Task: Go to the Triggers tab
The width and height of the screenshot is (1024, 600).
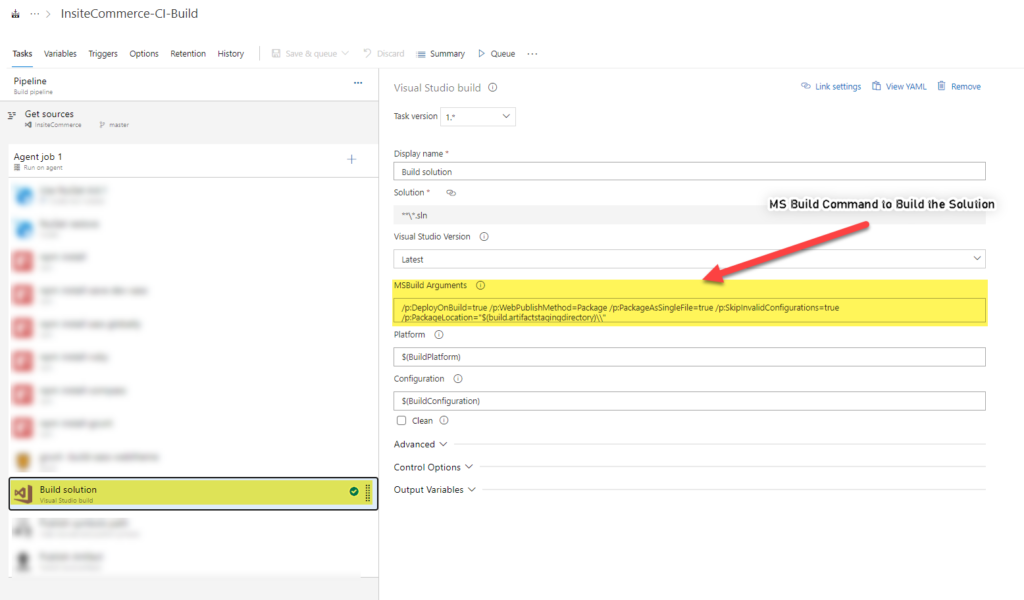Action: 103,54
